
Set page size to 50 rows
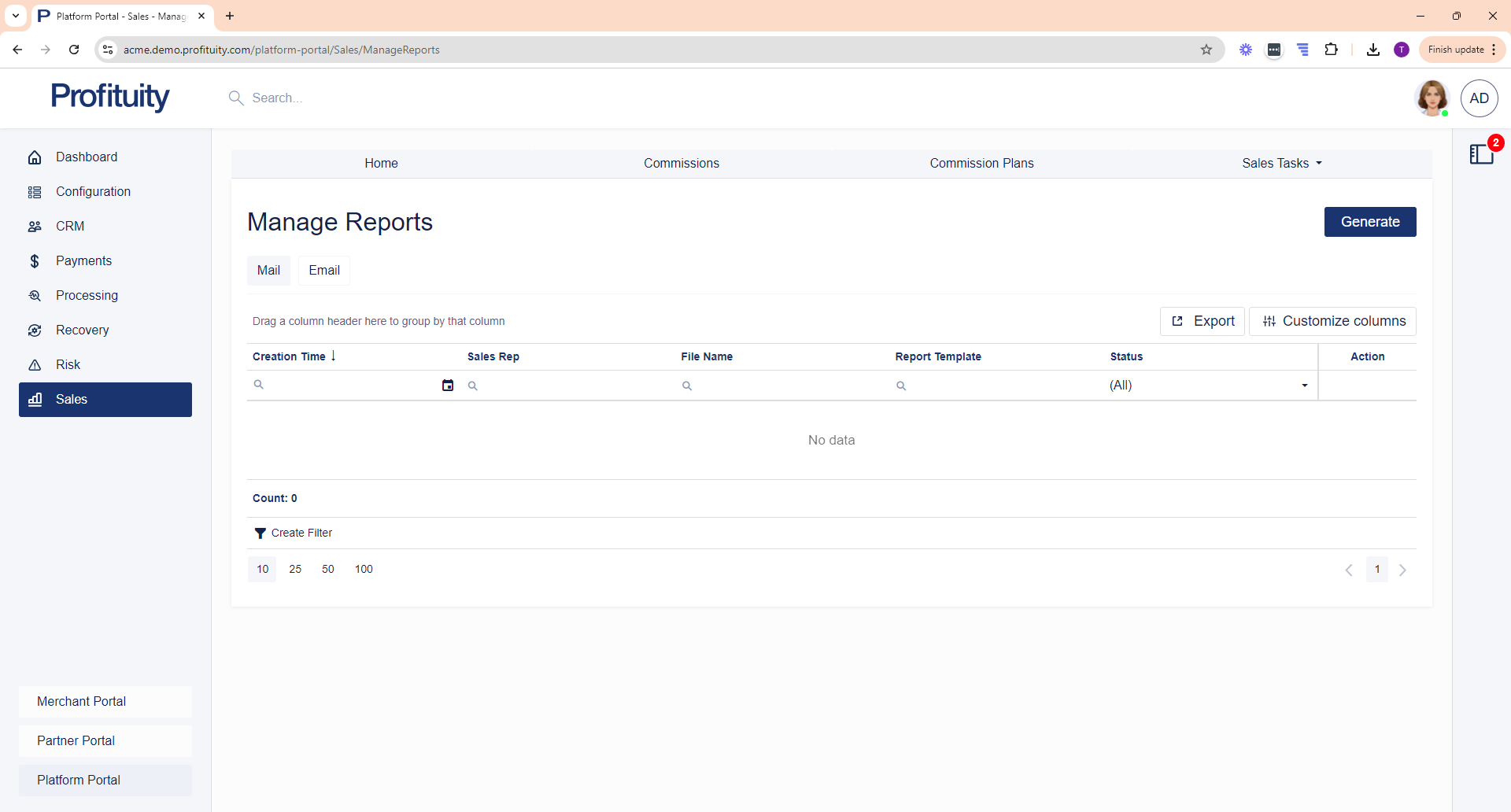328,570
